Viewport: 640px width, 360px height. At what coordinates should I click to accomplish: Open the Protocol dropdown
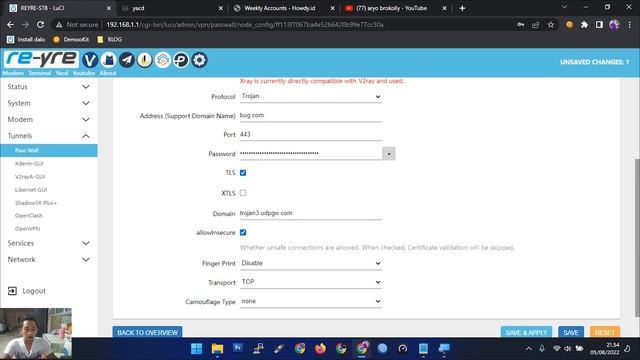311,96
